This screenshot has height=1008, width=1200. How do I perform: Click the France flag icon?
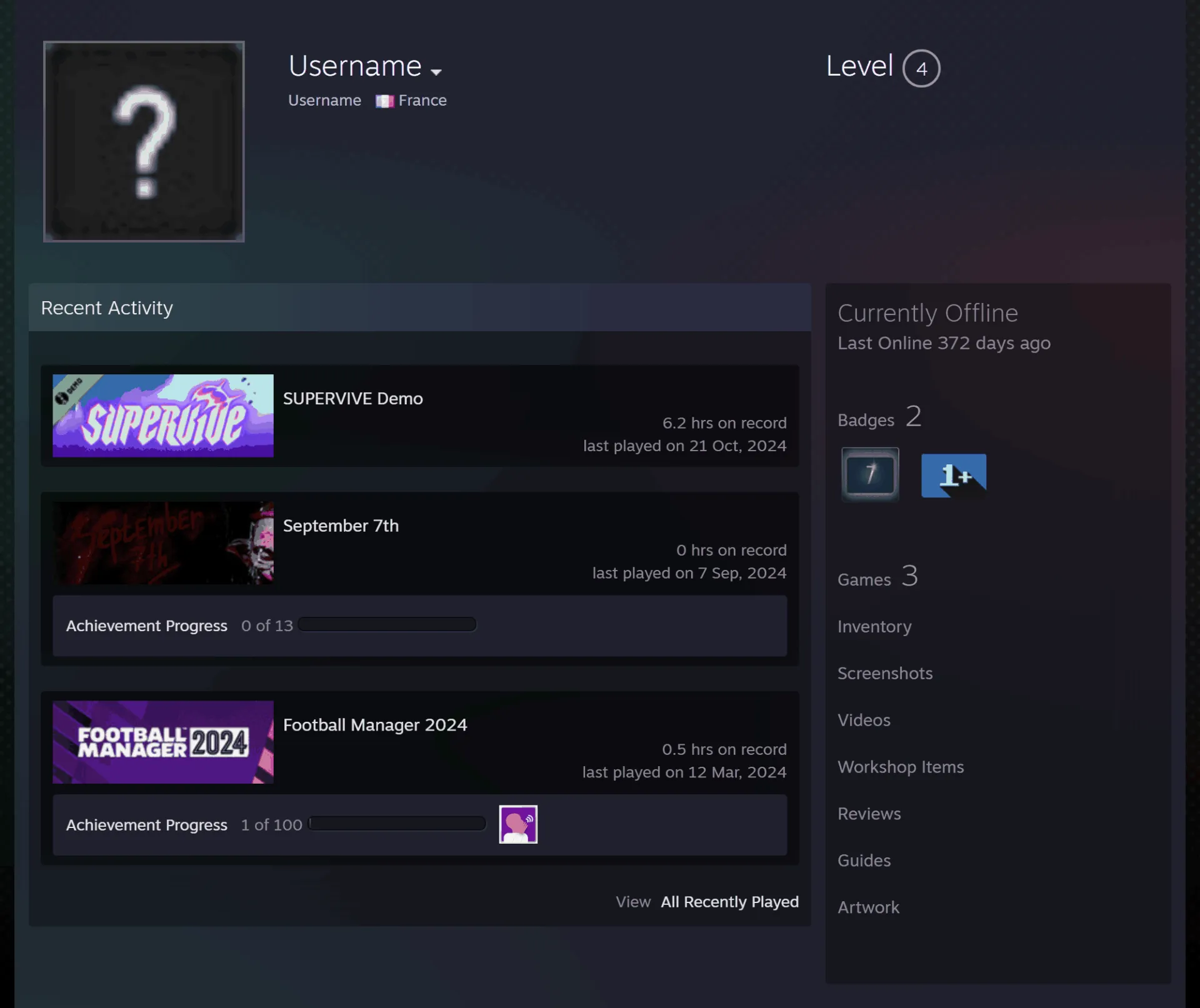(x=384, y=101)
